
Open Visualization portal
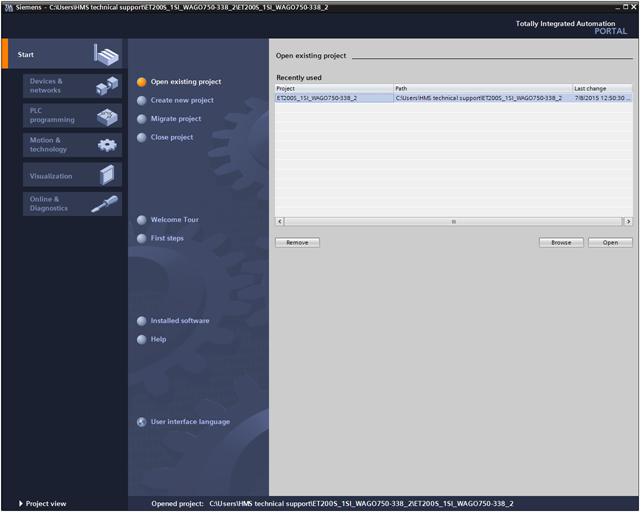(72, 175)
